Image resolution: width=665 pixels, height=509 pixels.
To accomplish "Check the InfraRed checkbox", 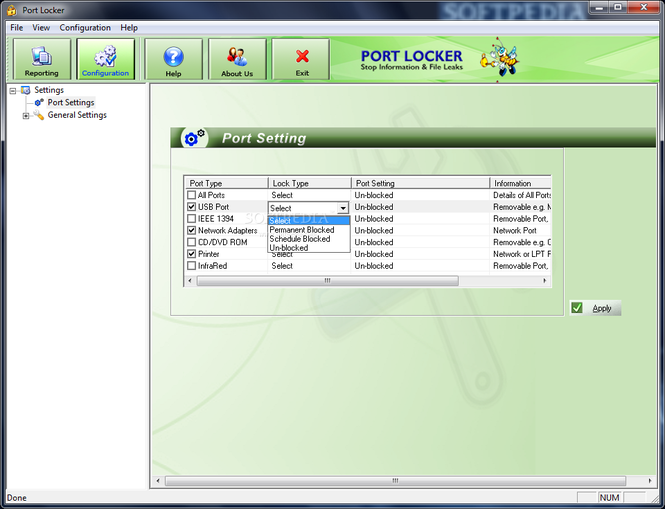I will pos(192,266).
